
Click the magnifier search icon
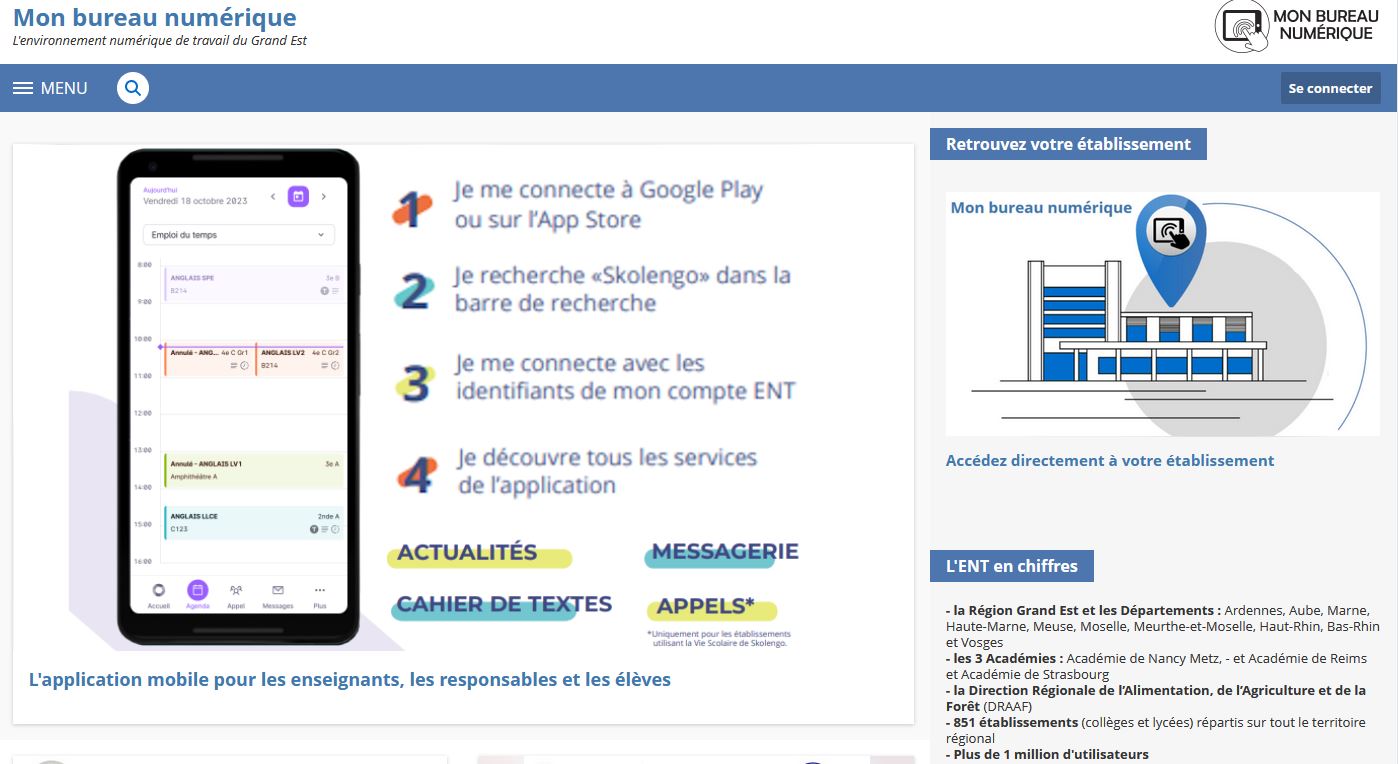coord(133,88)
